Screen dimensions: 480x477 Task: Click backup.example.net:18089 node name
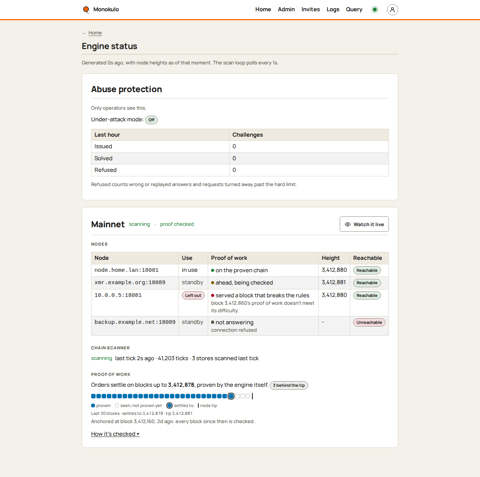(x=135, y=322)
